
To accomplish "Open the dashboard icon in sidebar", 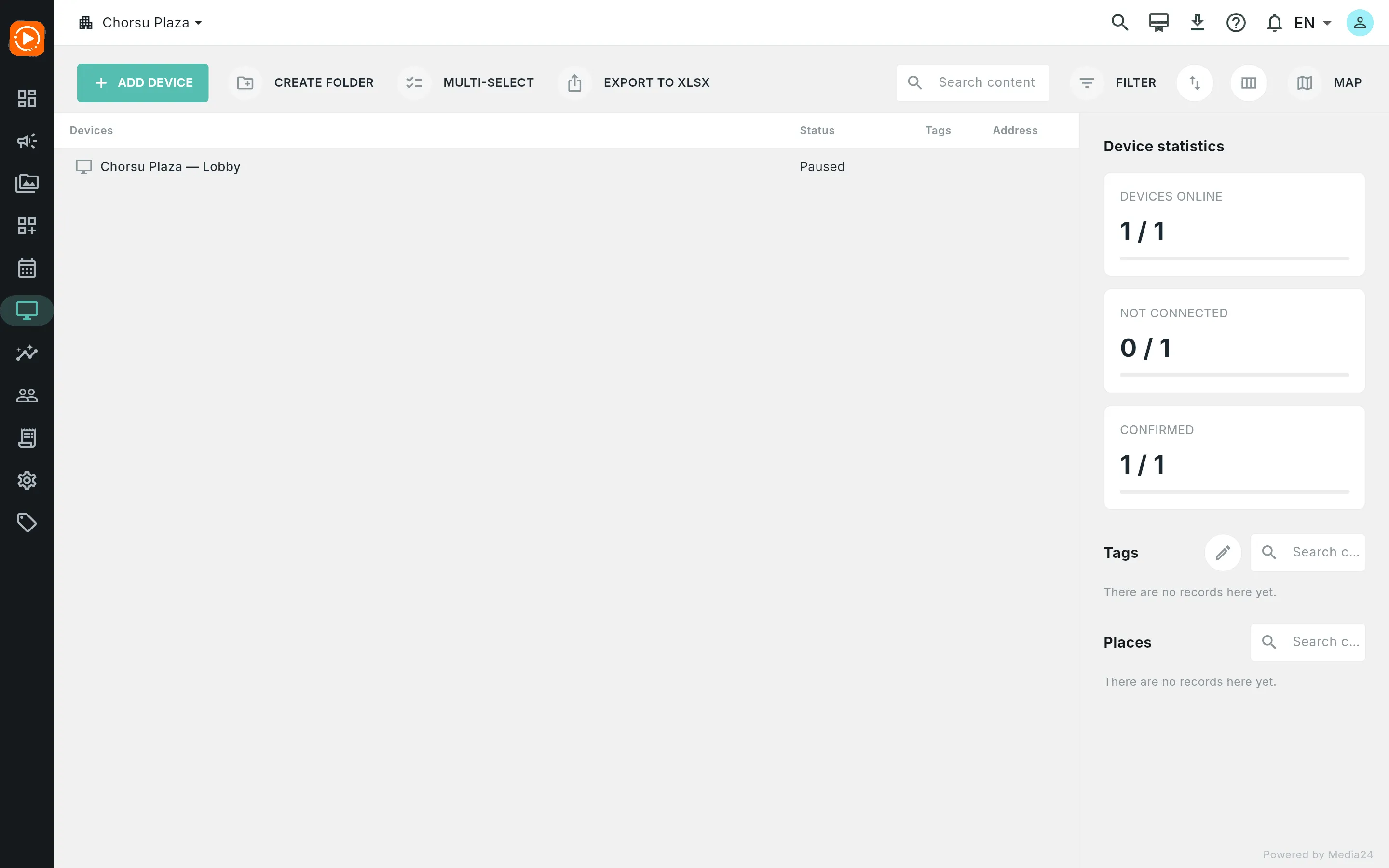I will [27, 98].
